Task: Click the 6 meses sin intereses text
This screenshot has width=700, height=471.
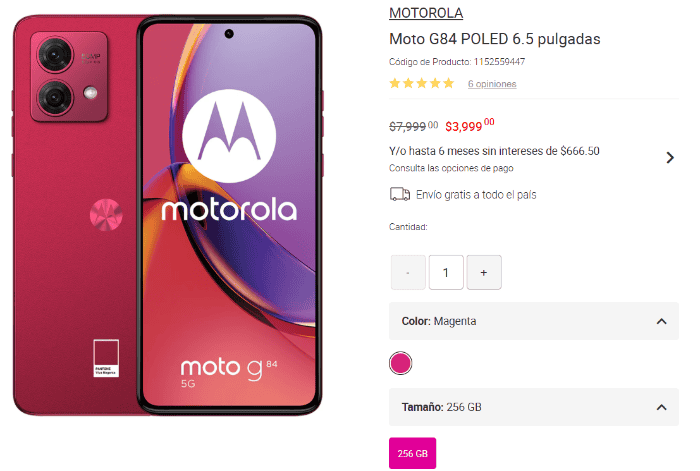Action: click(494, 151)
